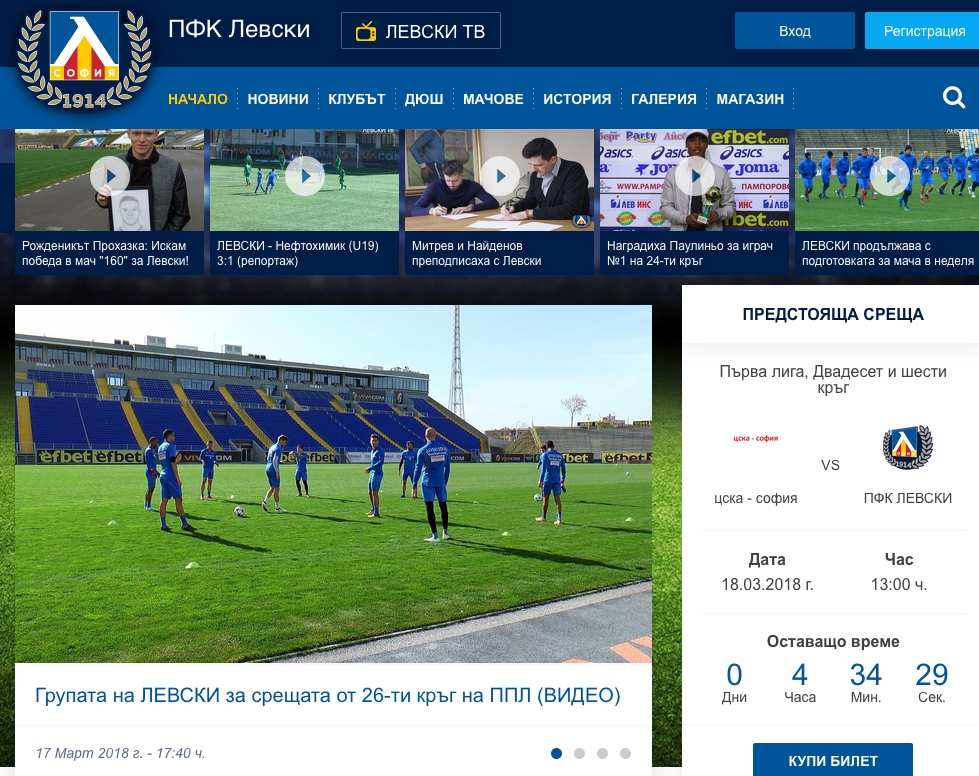
Task: Play the Mitrev and Naydenov contract video
Action: point(500,177)
